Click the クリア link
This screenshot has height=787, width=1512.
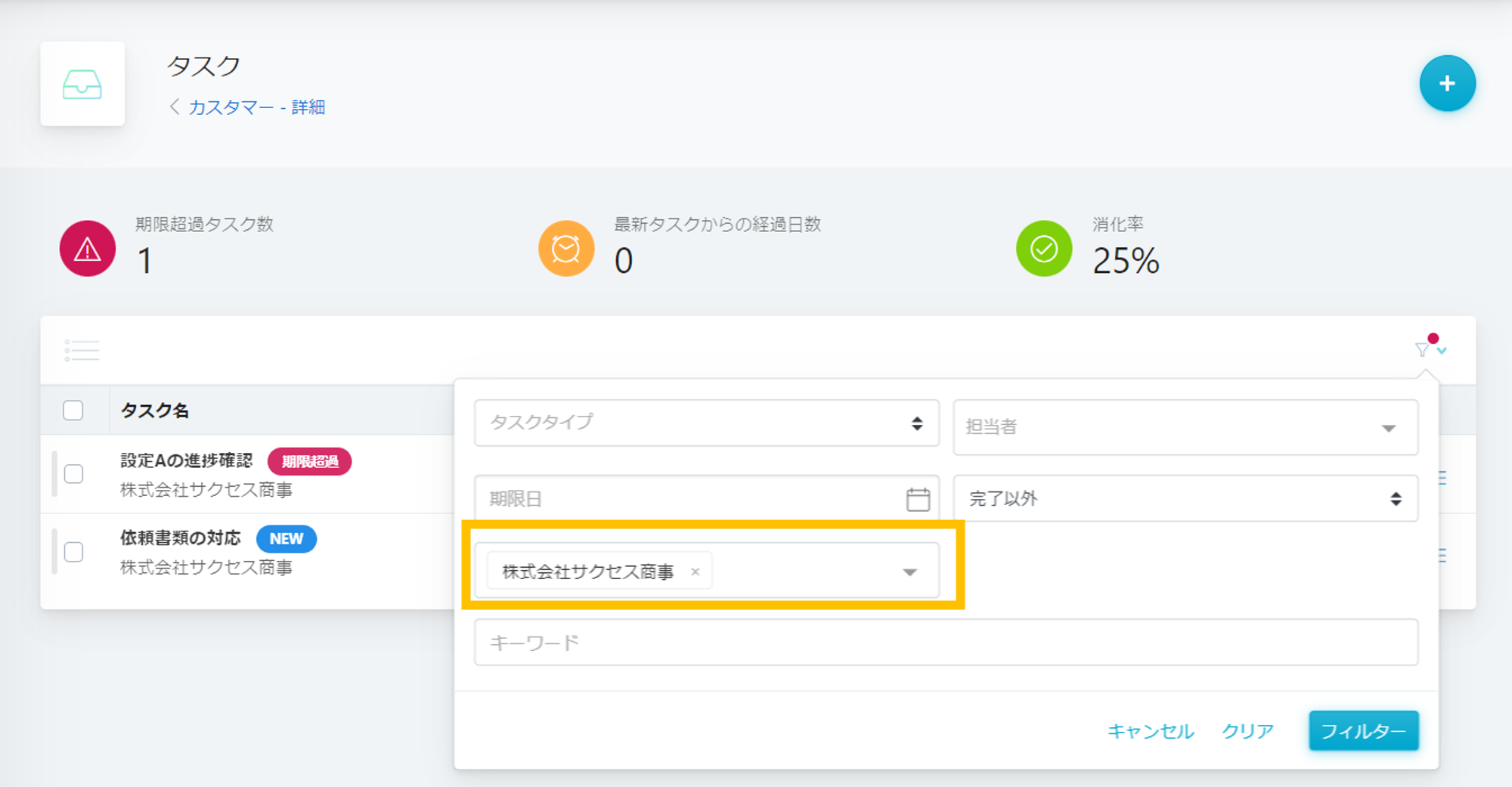(1247, 731)
